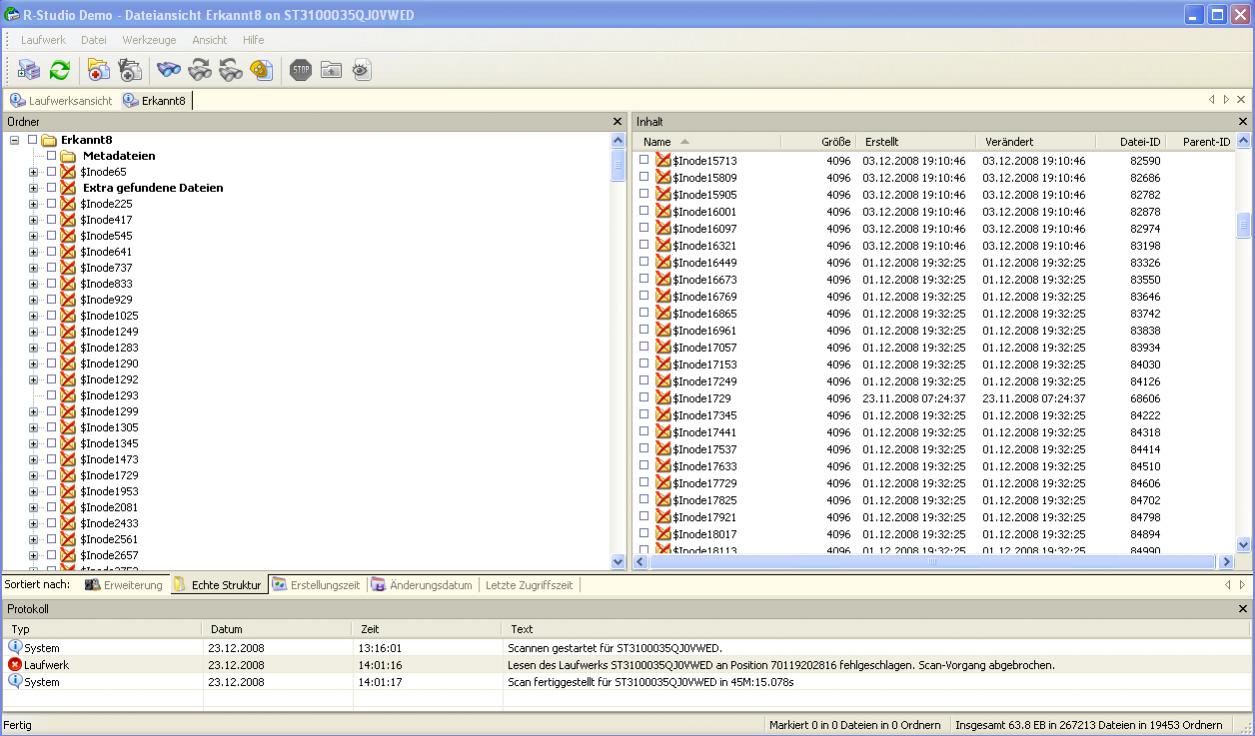Click the file mask toolbar icon
This screenshot has width=1255, height=736.
click(x=261, y=70)
